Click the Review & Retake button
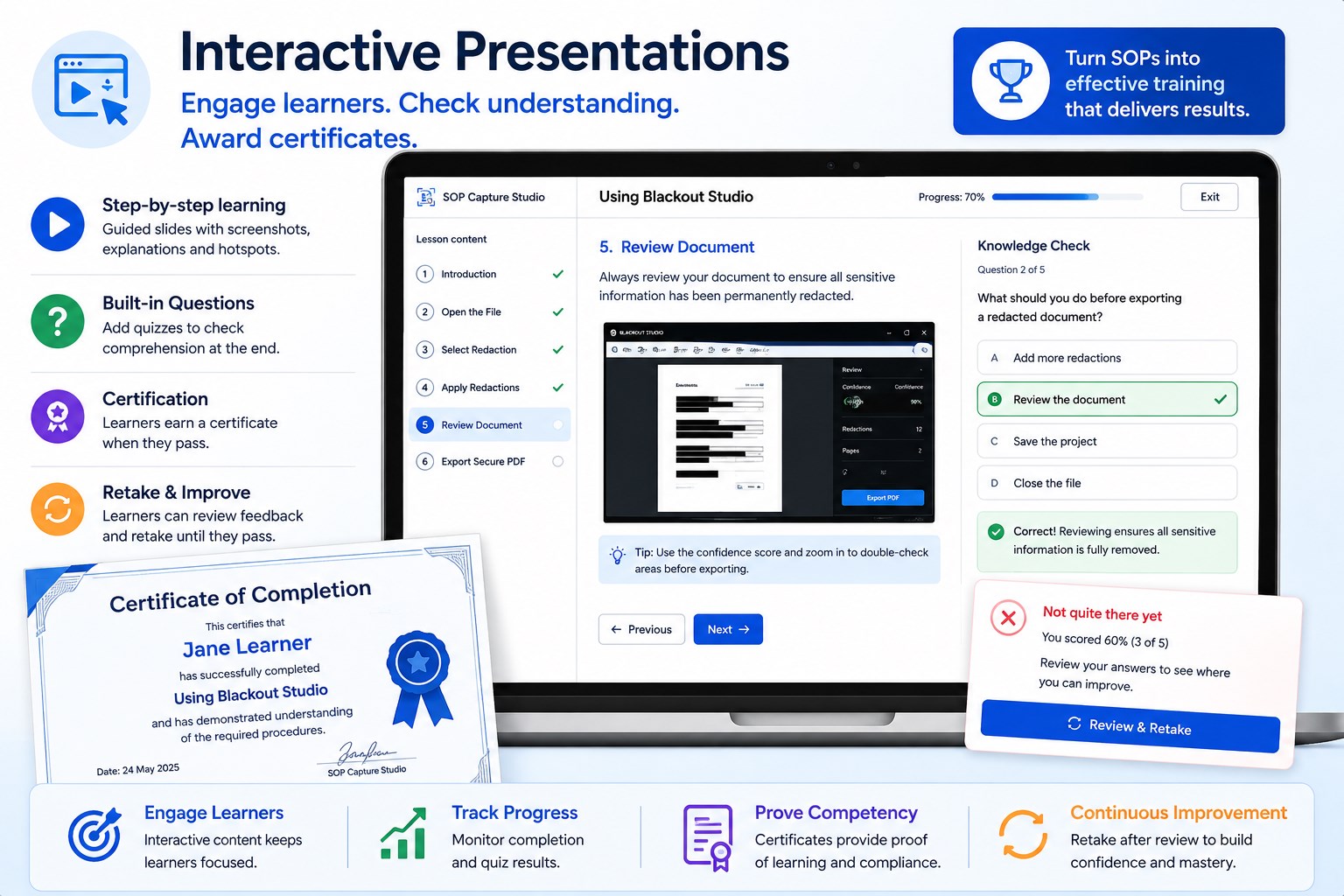Screen dimensions: 1344x896 point(1130,726)
